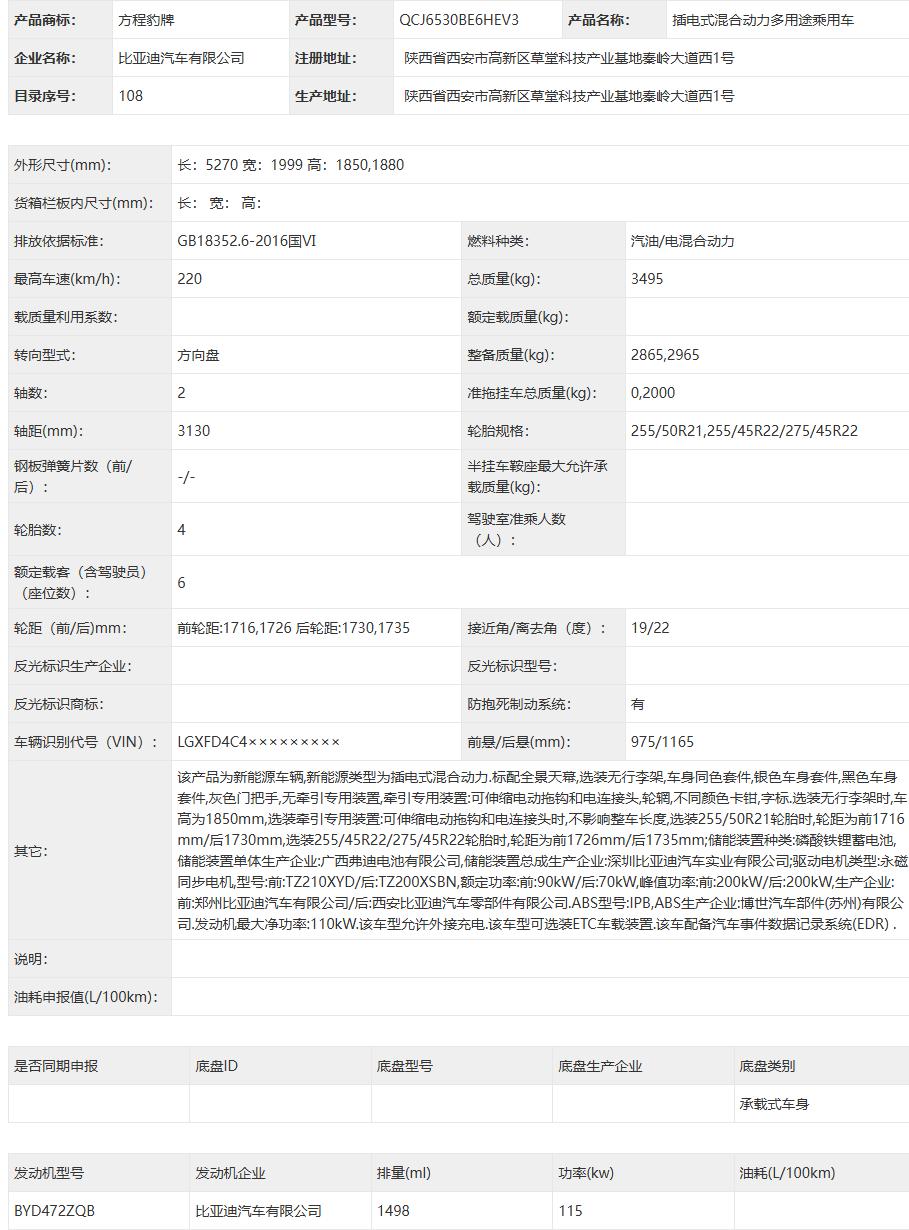Click the 是否同期申报 column header
Viewport: 909px width, 1230px height.
56,1066
